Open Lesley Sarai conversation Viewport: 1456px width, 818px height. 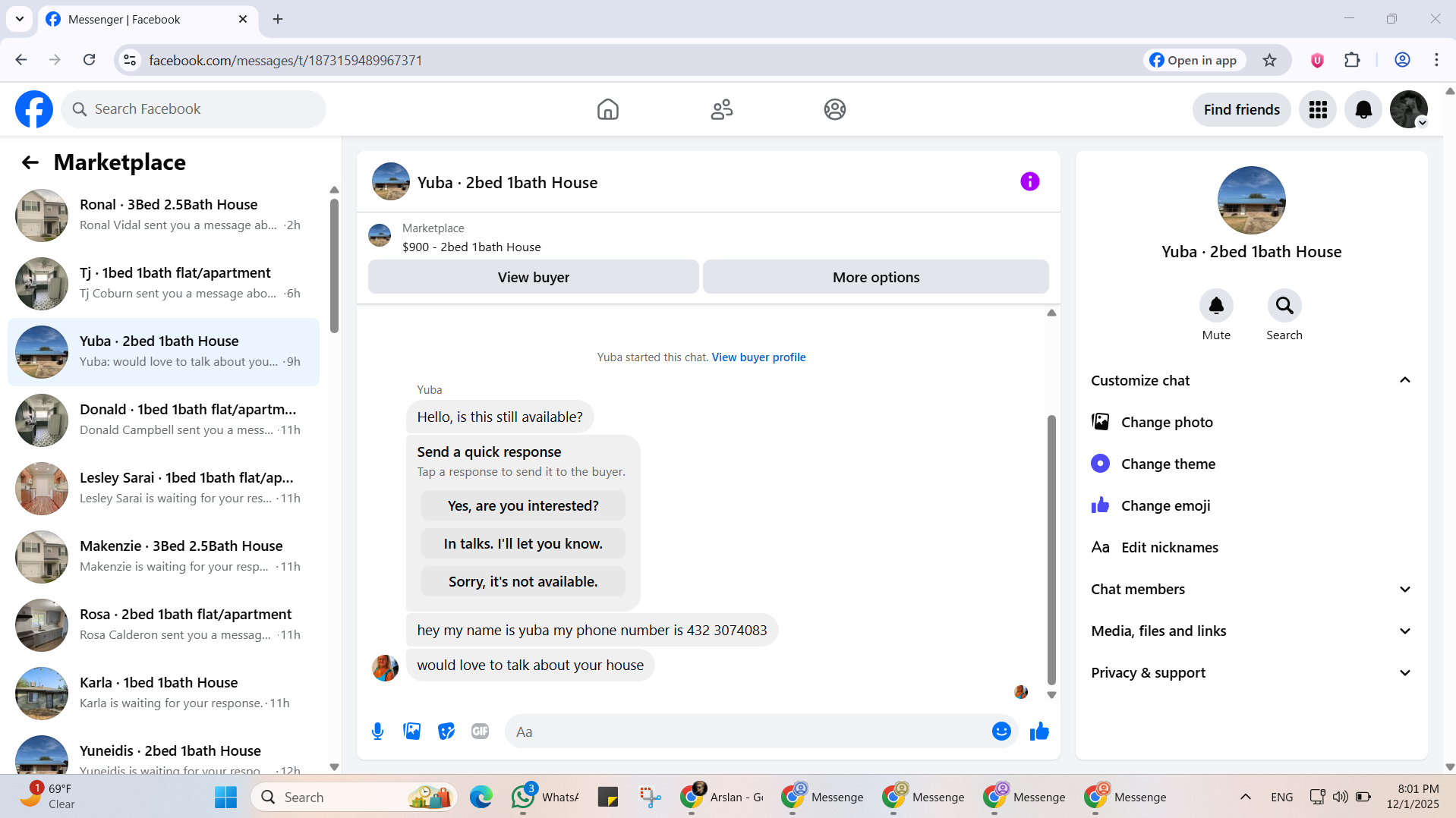pos(163,489)
